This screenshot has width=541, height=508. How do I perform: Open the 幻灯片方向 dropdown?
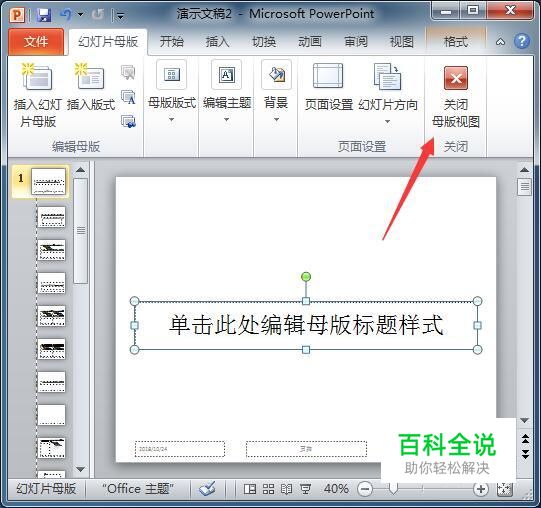(388, 93)
